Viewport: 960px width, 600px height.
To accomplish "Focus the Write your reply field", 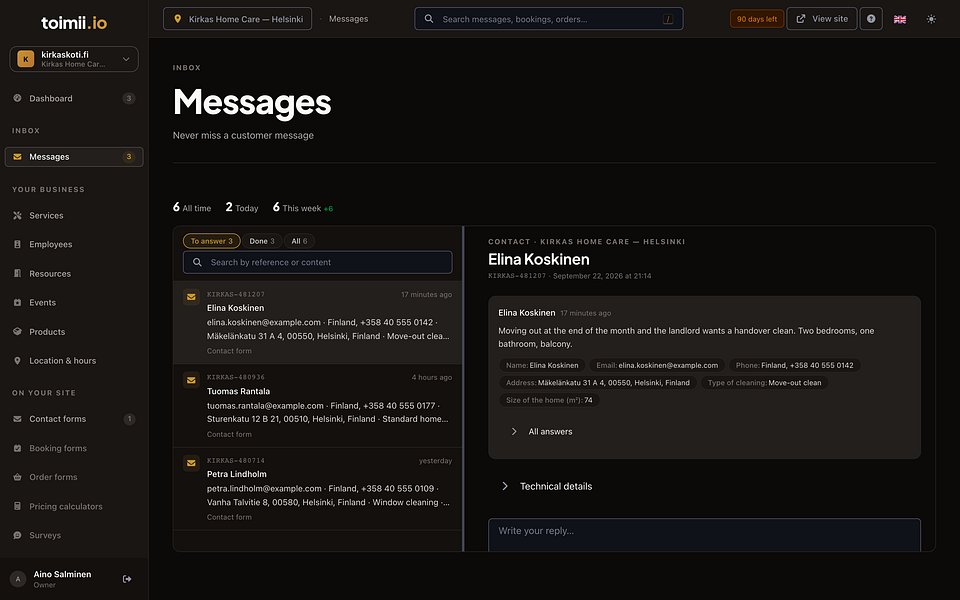I will coord(704,534).
